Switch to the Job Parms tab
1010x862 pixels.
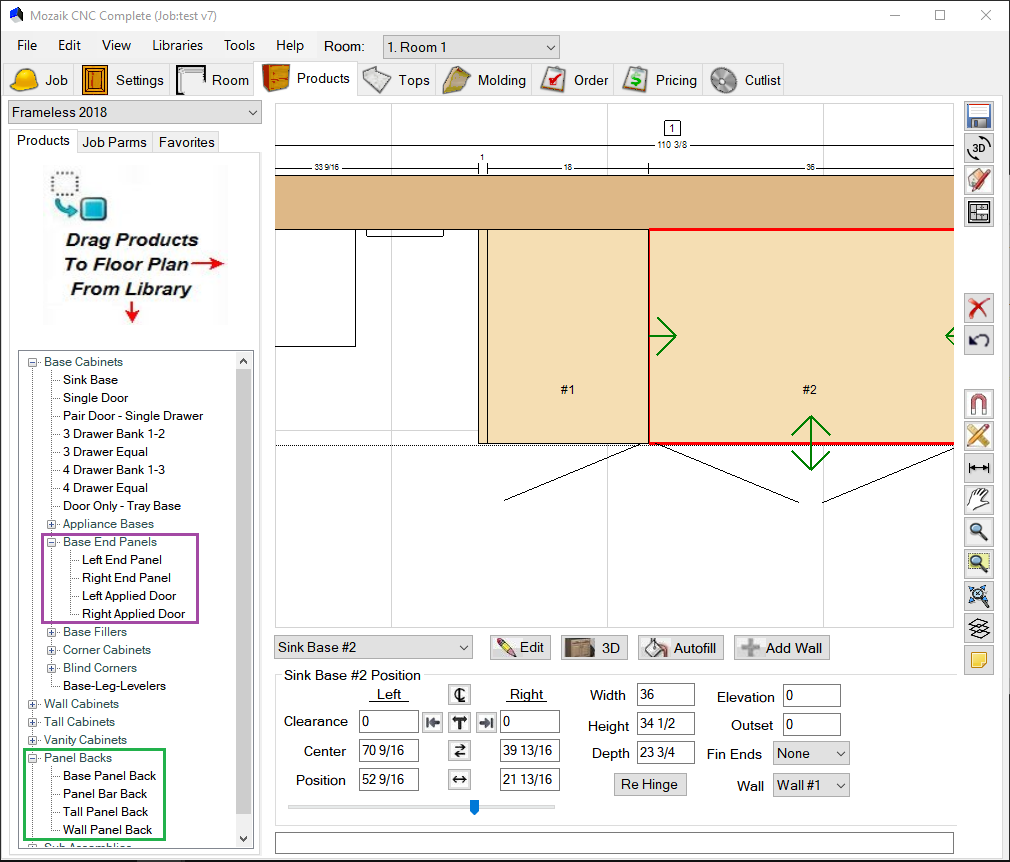[114, 142]
